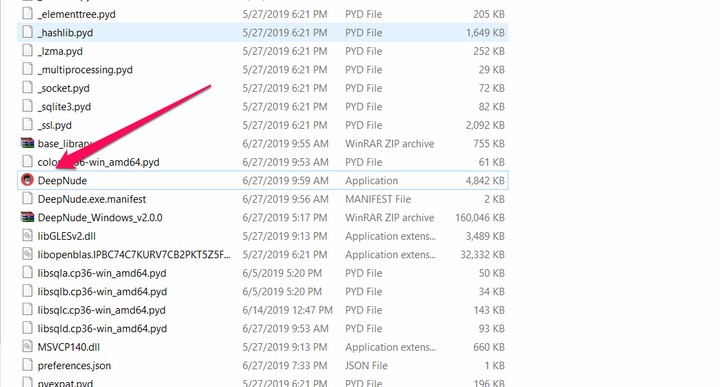Select the round application icon in the list

[28, 180]
